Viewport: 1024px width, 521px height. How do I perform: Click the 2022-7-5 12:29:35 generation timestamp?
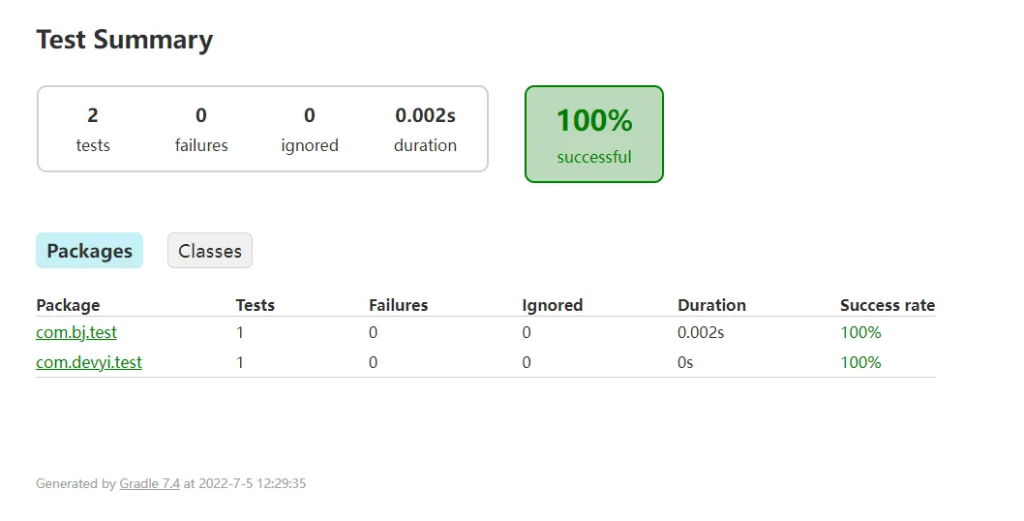pyautogui.click(x=253, y=484)
